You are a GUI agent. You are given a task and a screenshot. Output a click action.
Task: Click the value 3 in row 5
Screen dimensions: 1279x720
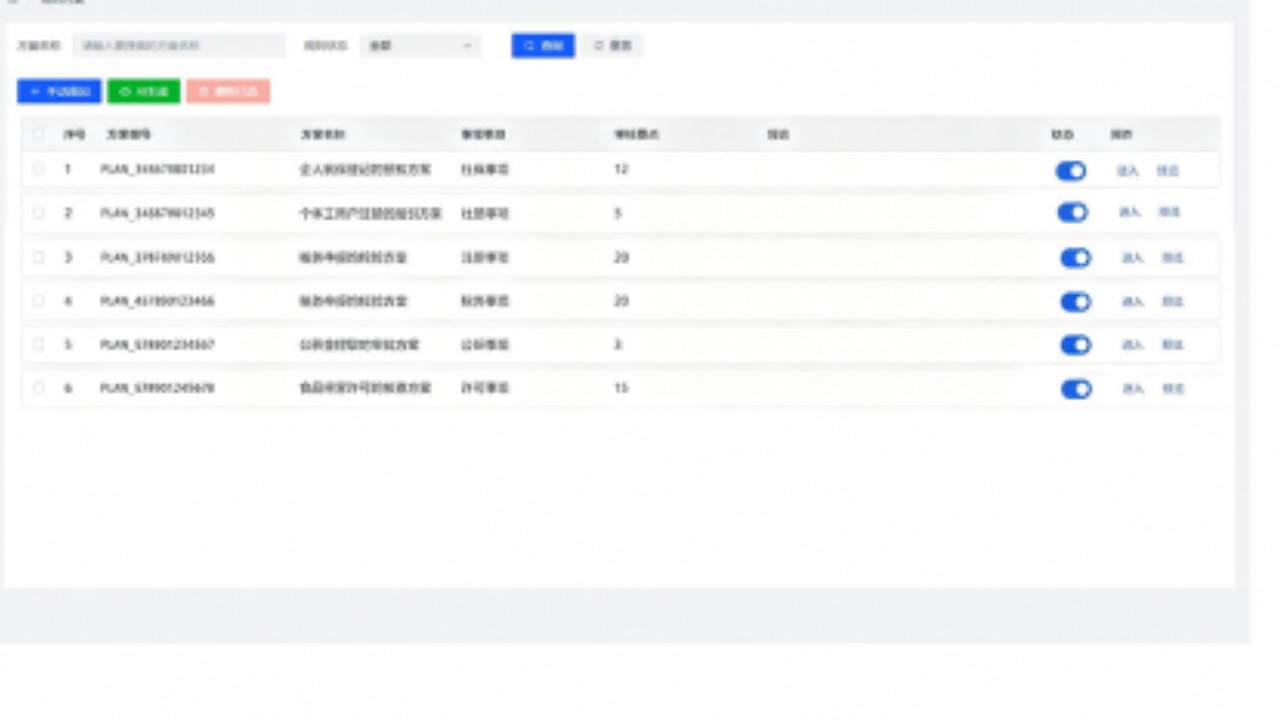(x=618, y=344)
